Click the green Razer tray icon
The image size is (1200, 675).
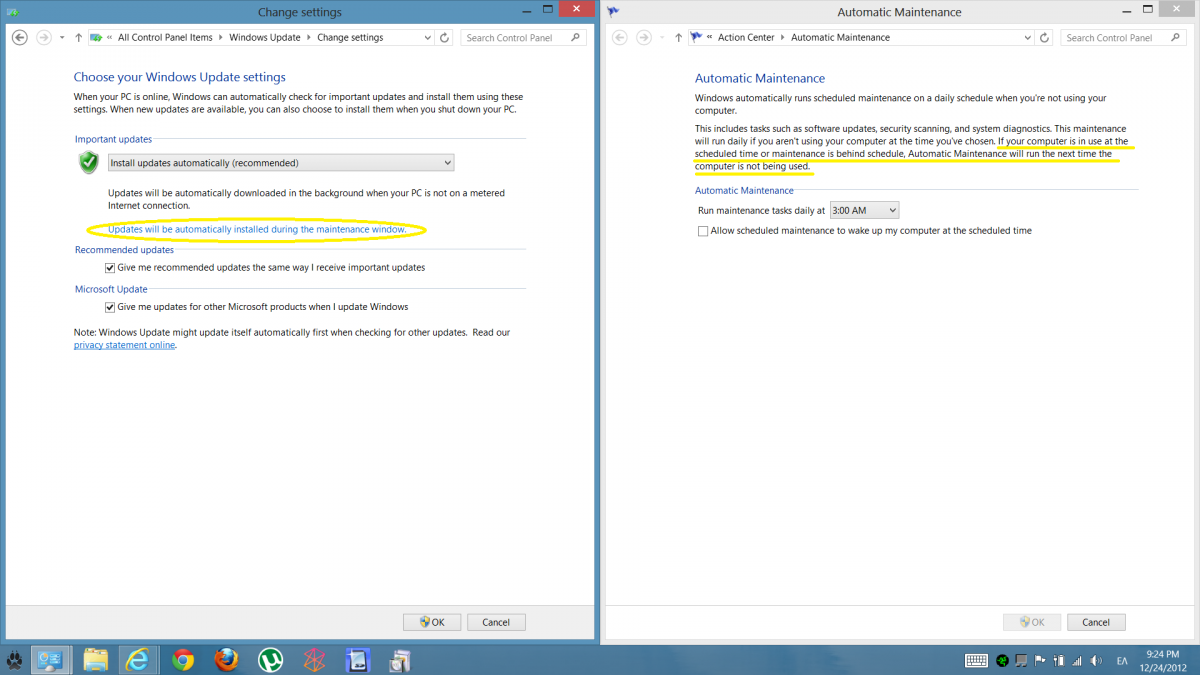(x=1003, y=660)
